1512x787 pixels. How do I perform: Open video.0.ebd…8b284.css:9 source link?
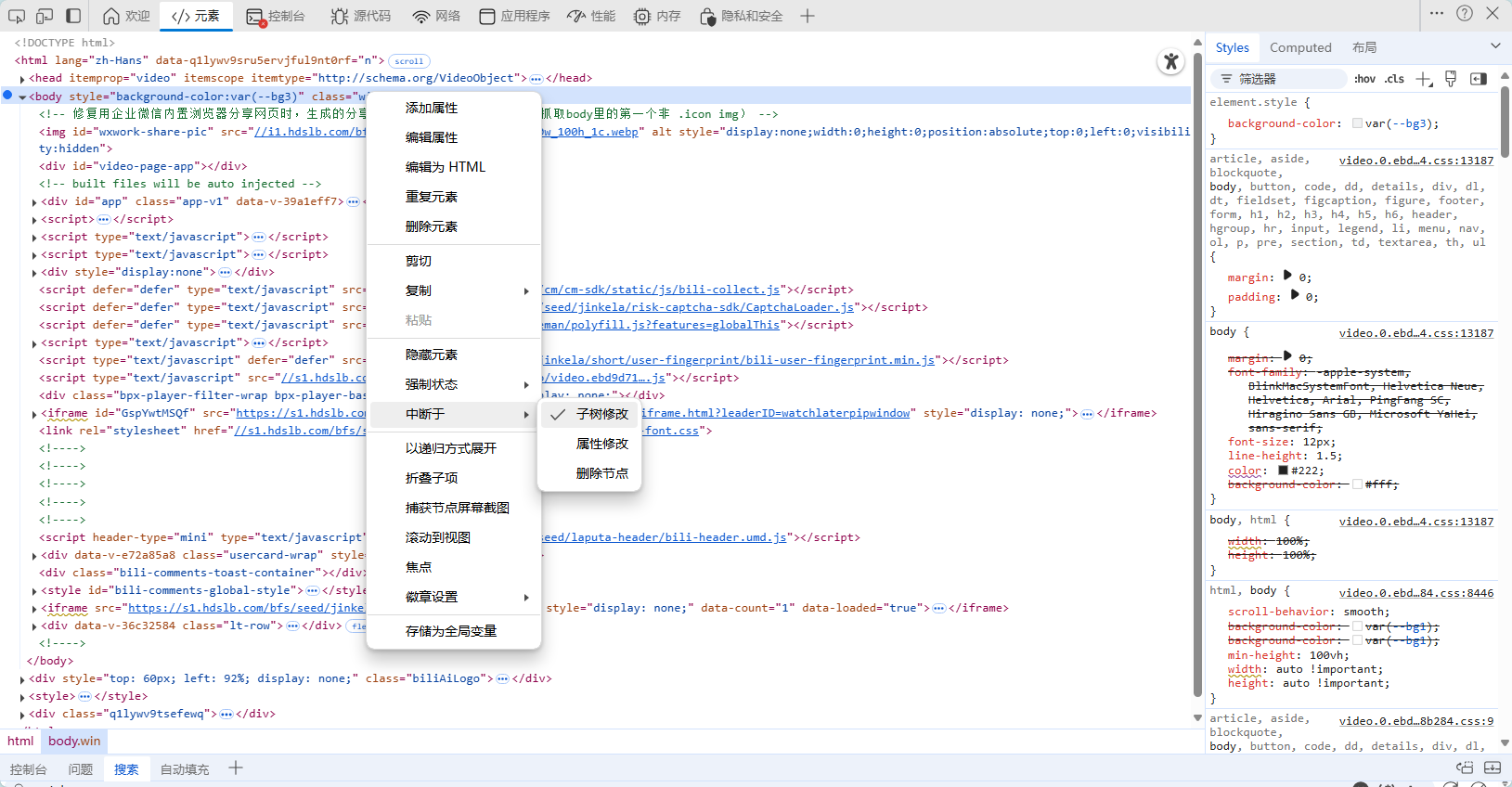[1416, 721]
